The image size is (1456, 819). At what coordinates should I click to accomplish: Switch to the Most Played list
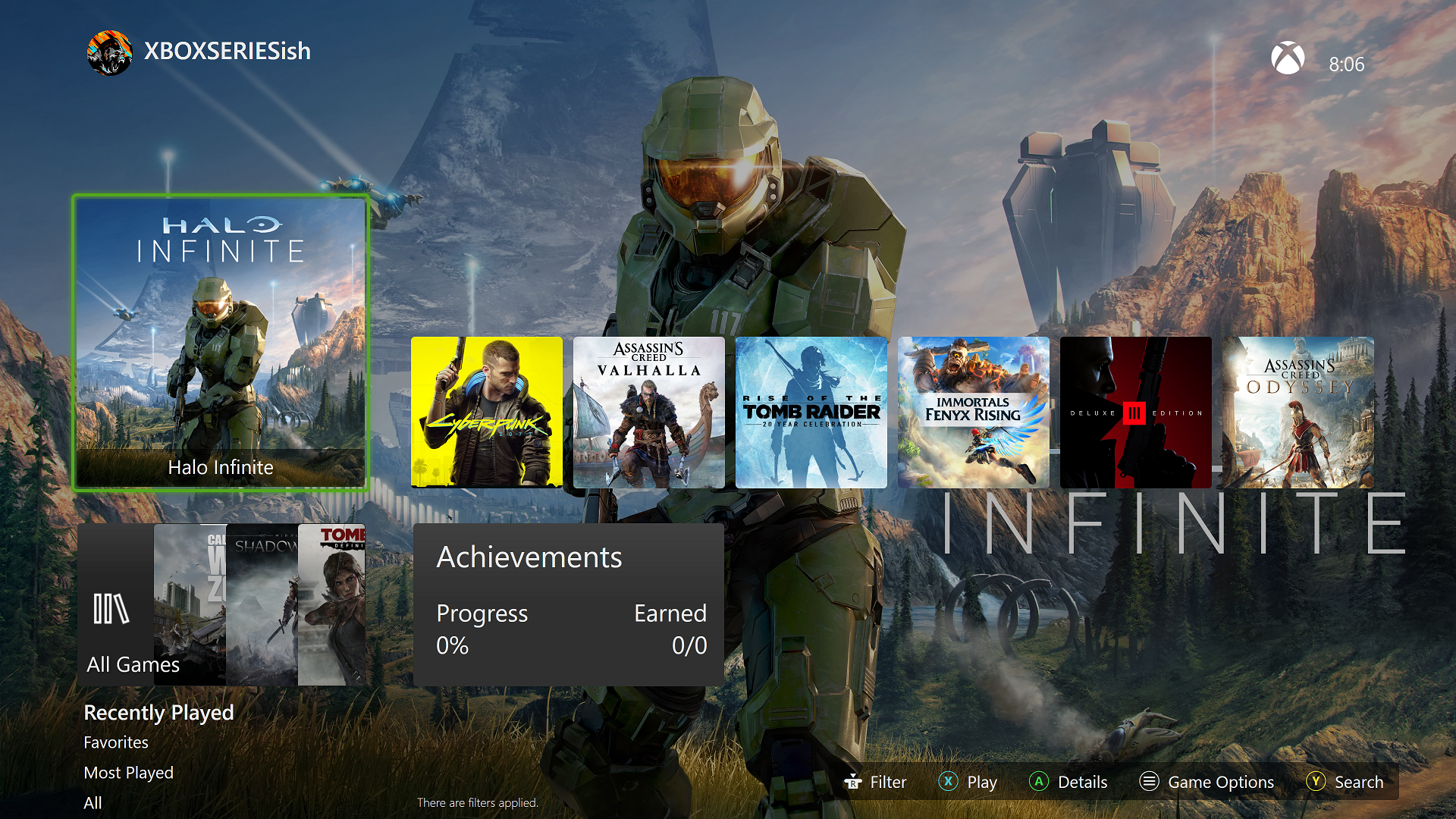128,773
